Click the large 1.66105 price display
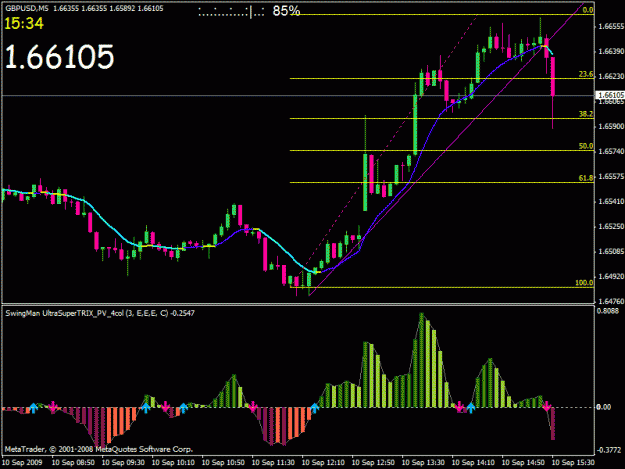 [59, 57]
